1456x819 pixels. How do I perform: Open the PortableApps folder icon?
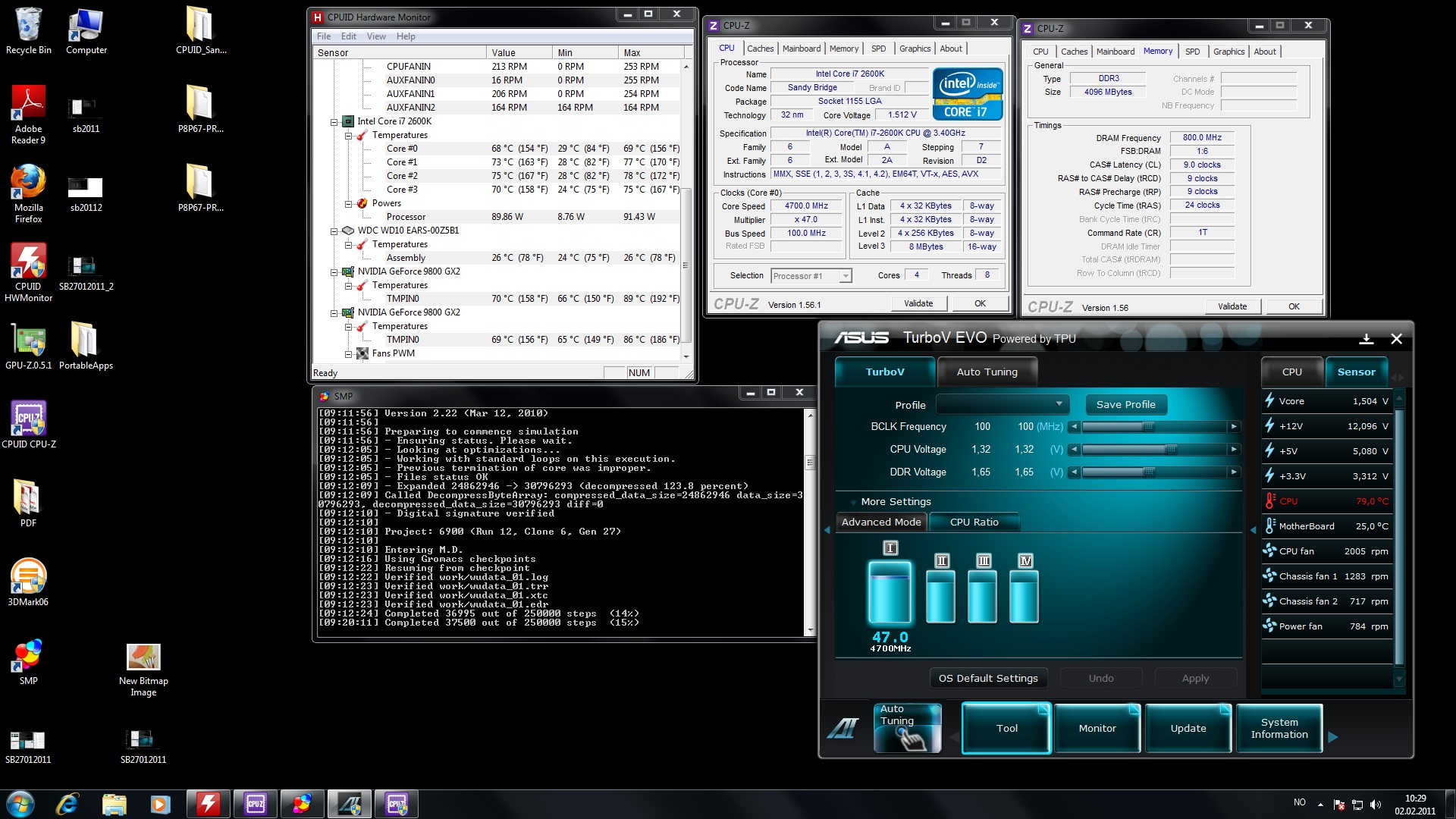86,345
